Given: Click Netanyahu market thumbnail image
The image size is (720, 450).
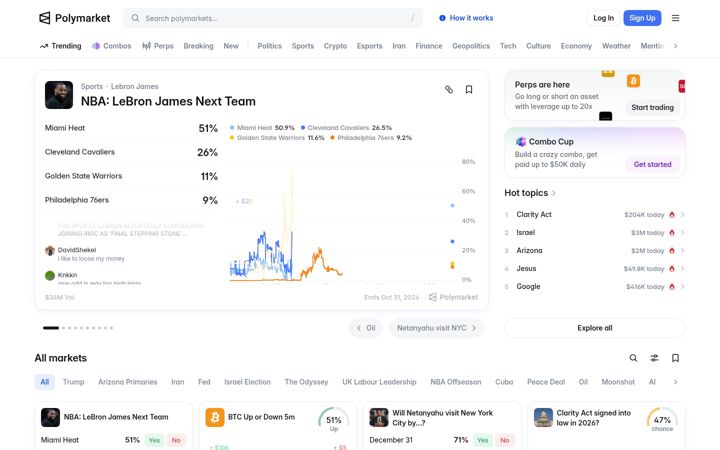Looking at the screenshot, I should (x=379, y=417).
